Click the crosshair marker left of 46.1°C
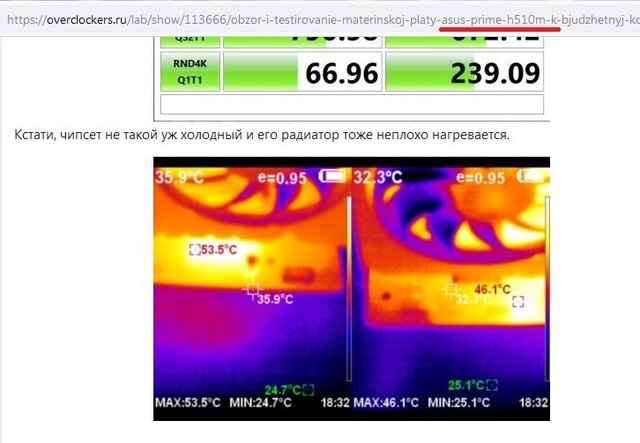 point(451,289)
